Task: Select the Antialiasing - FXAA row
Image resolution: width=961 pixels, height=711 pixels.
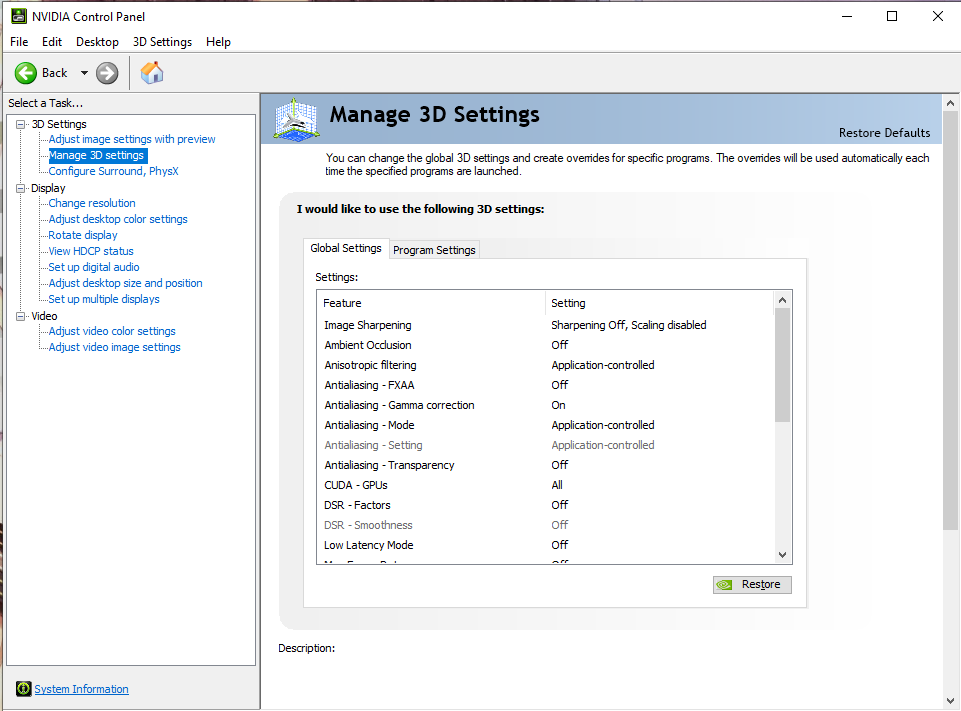Action: click(x=545, y=385)
